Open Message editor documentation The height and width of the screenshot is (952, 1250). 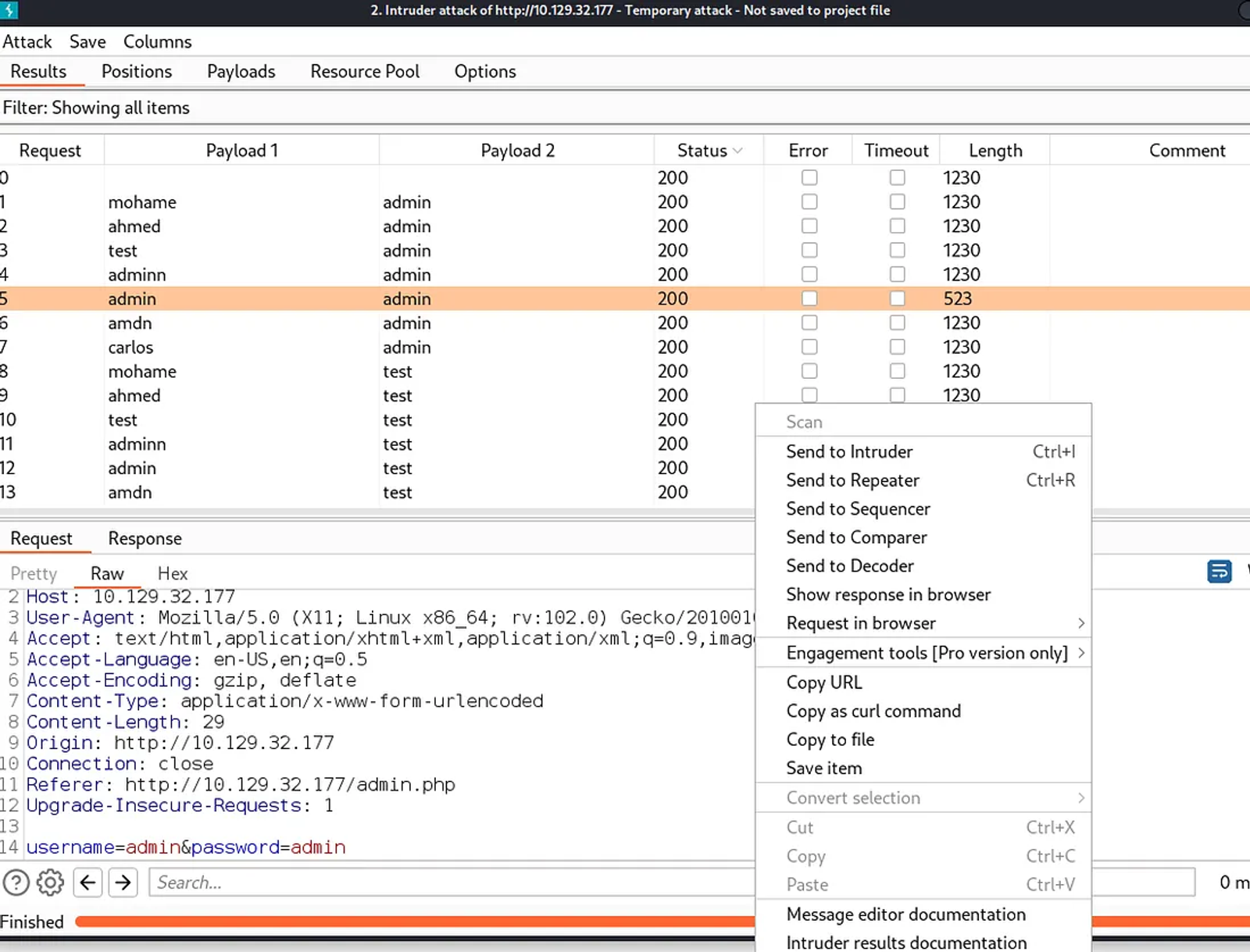pos(923,915)
